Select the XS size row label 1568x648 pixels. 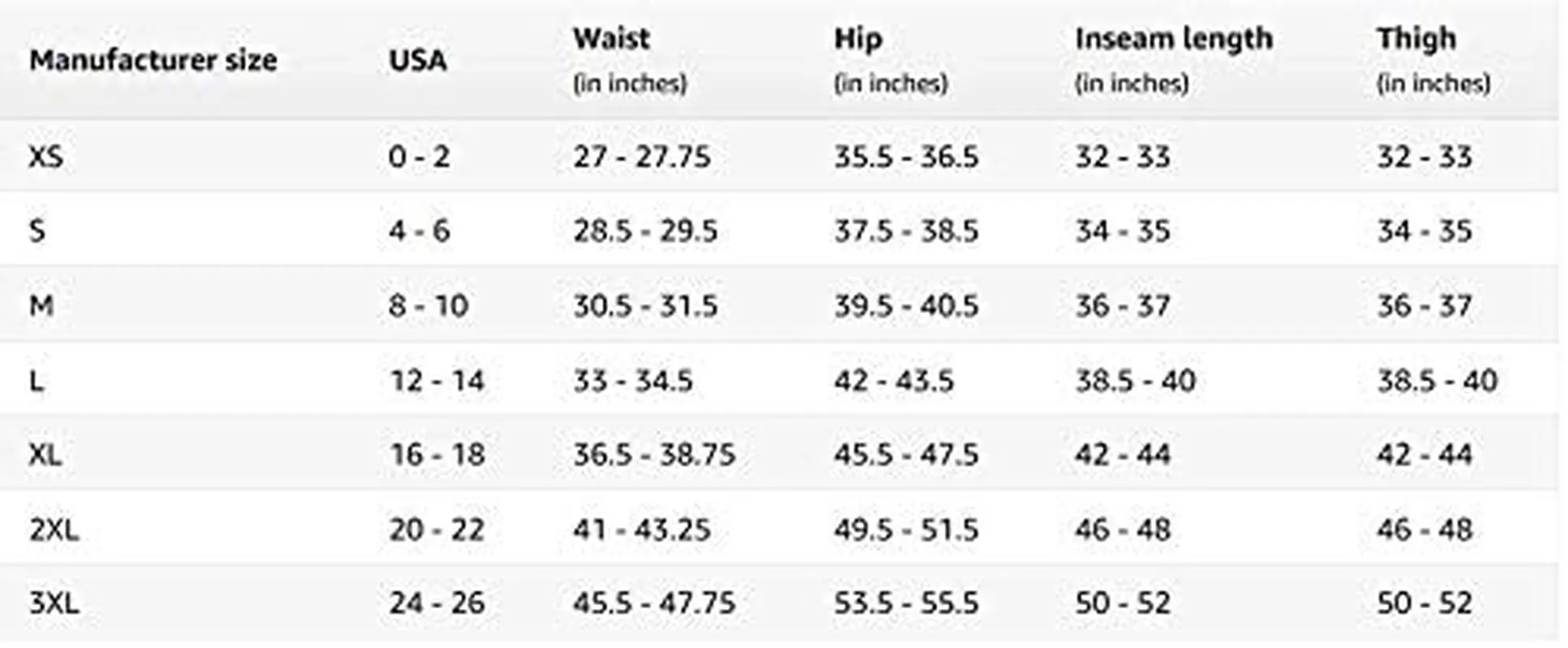pyautogui.click(x=45, y=156)
